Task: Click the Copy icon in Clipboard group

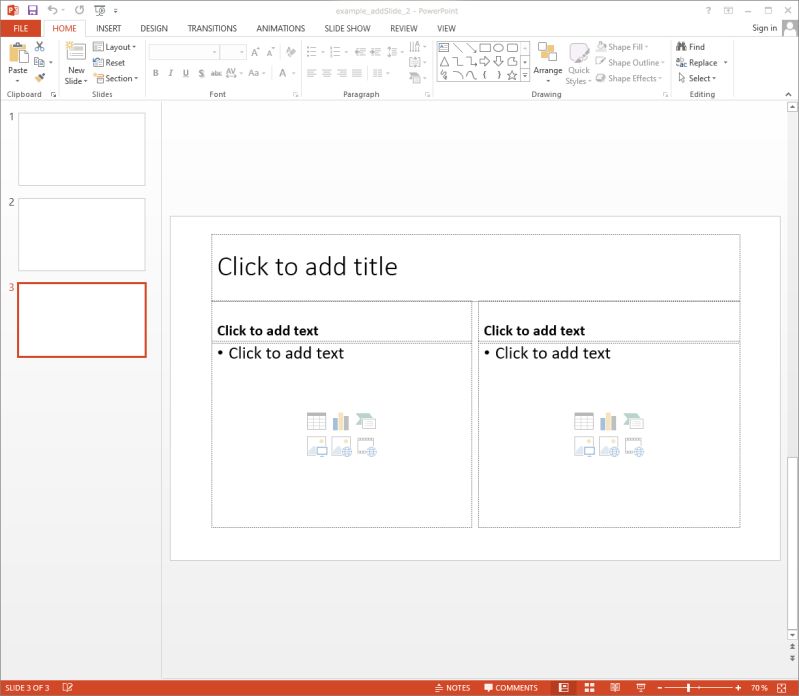Action: [x=39, y=62]
